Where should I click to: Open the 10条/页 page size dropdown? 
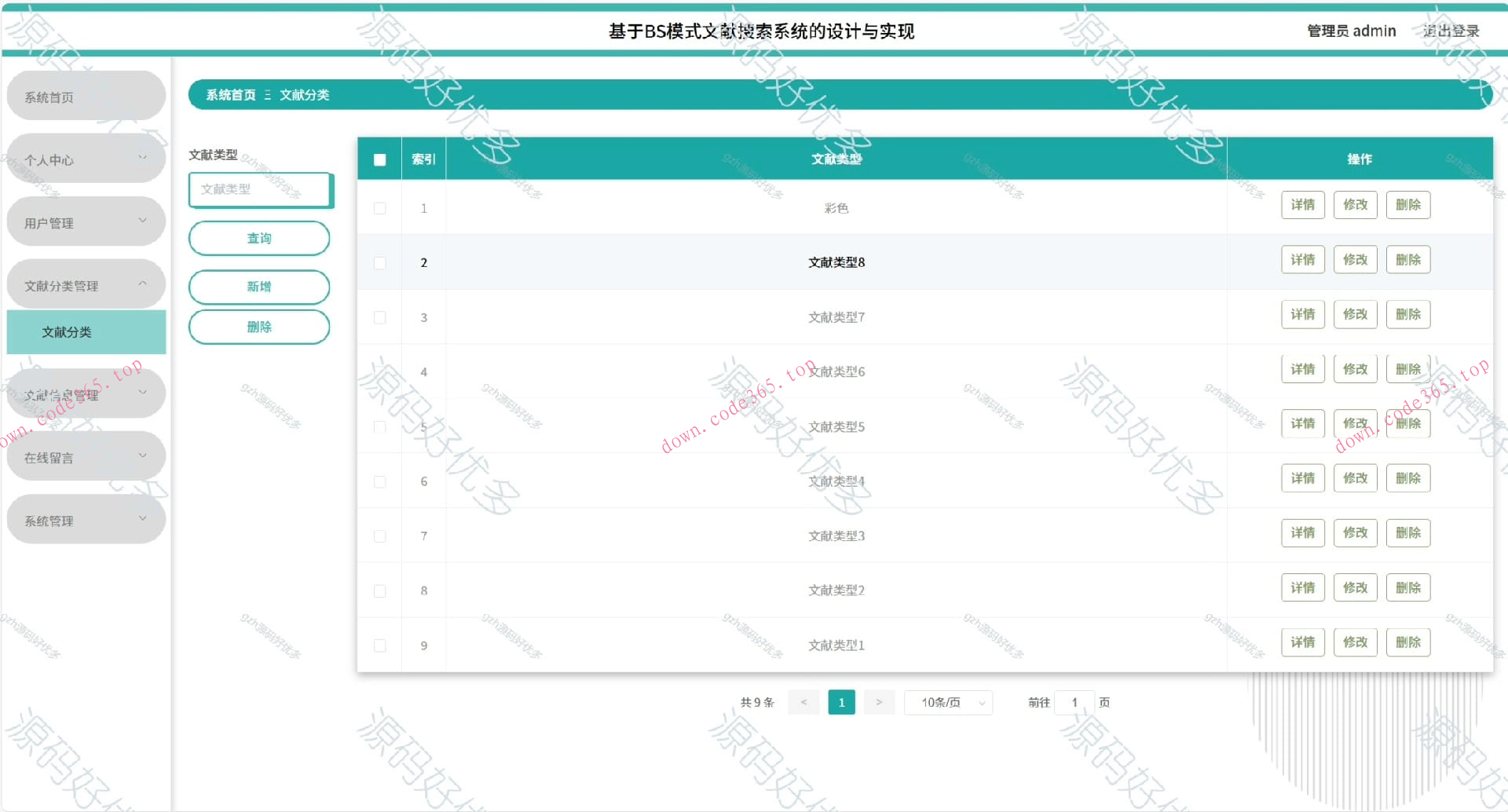click(x=946, y=702)
